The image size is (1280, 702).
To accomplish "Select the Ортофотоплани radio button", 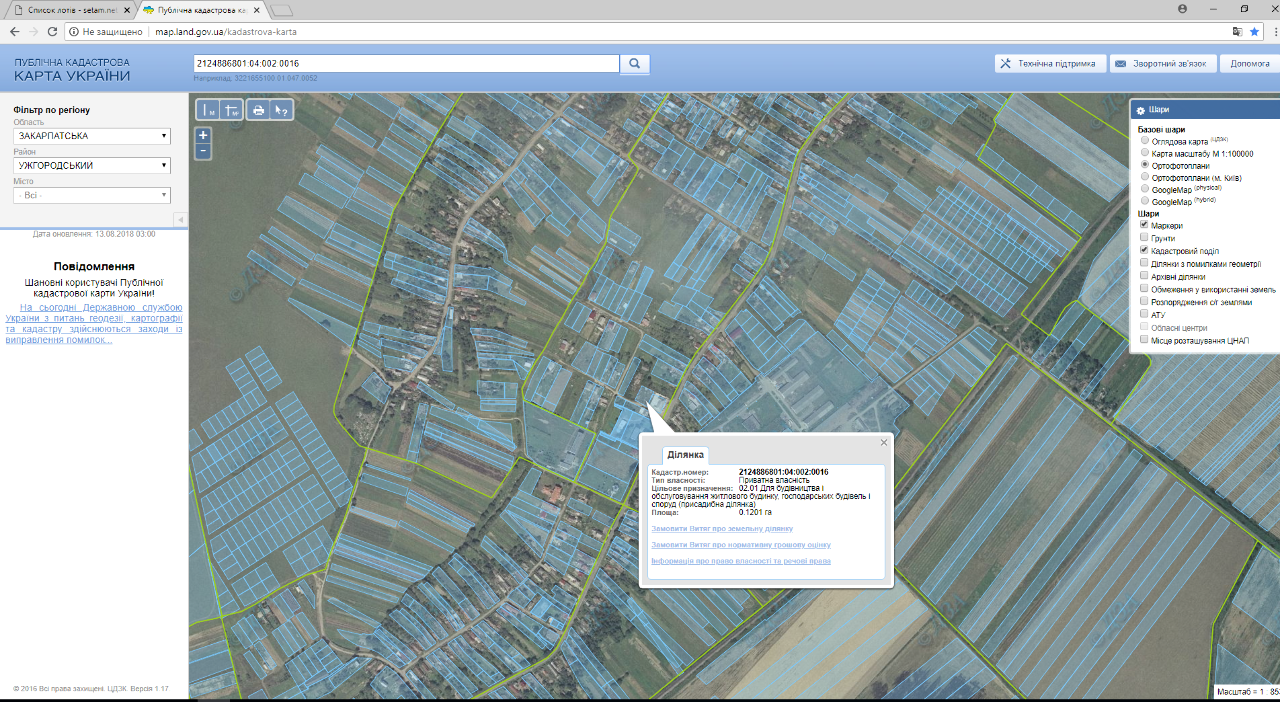I will tap(1145, 165).
